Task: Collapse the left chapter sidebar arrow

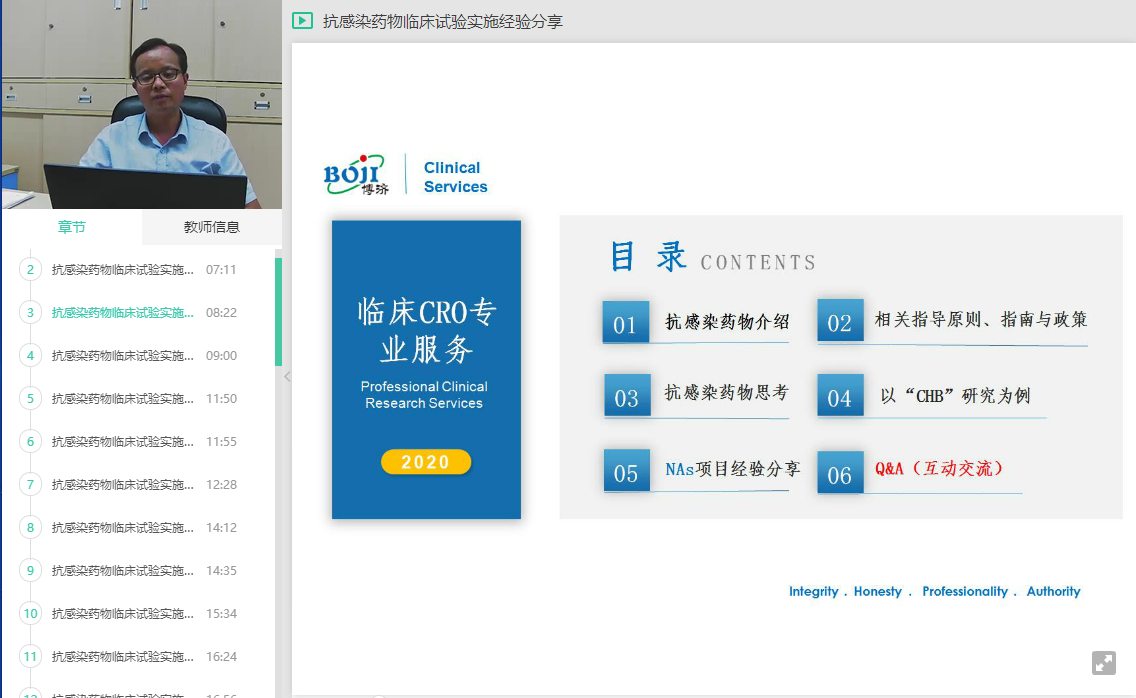Action: [287, 377]
